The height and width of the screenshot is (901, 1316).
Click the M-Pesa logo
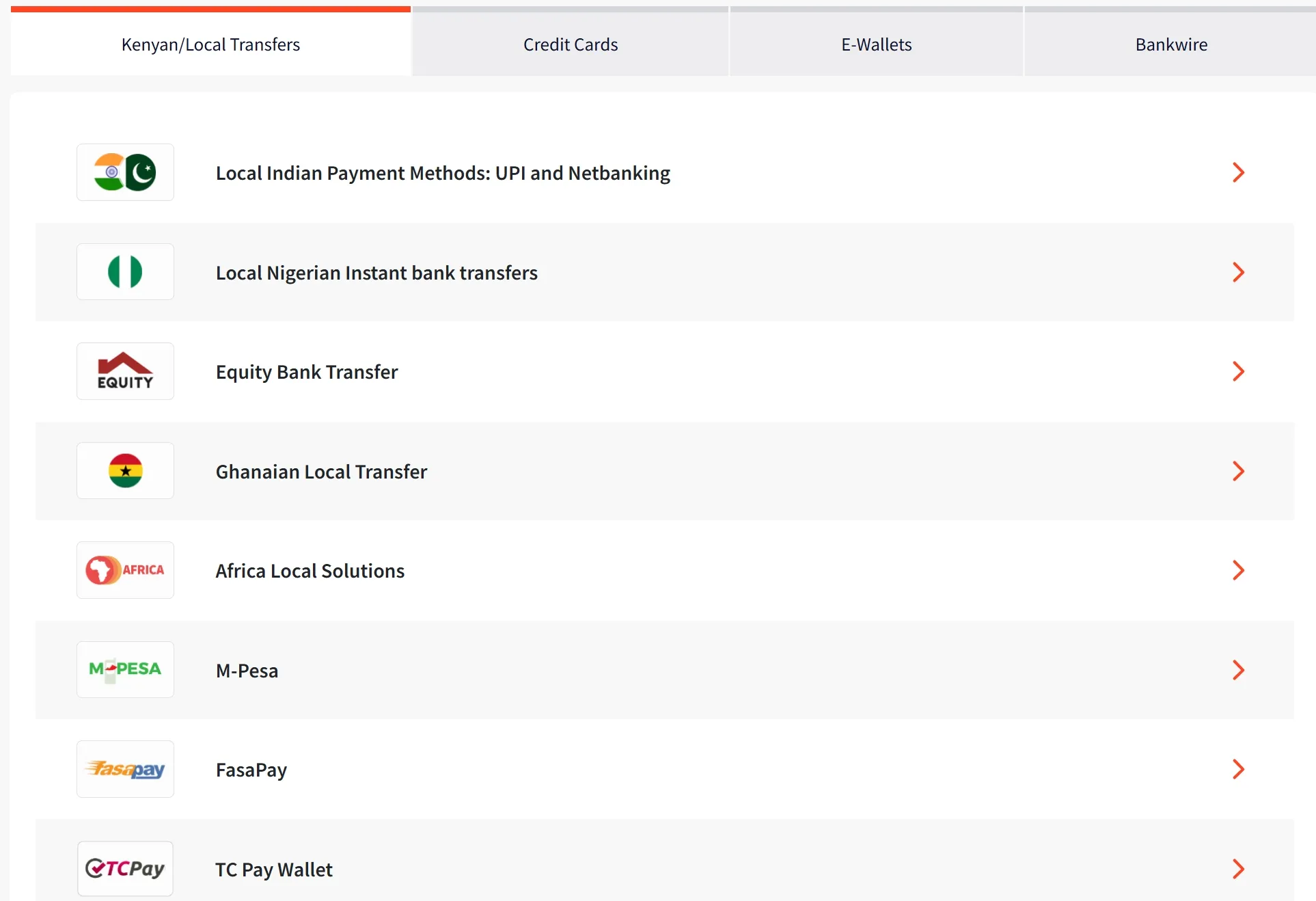(x=125, y=670)
